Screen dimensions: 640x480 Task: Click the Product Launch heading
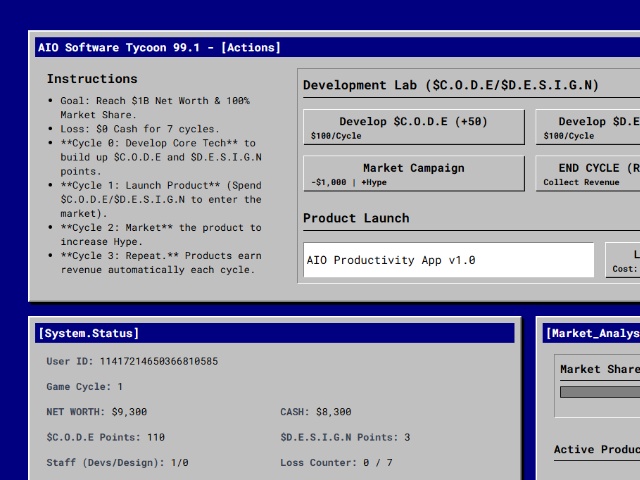tap(356, 218)
